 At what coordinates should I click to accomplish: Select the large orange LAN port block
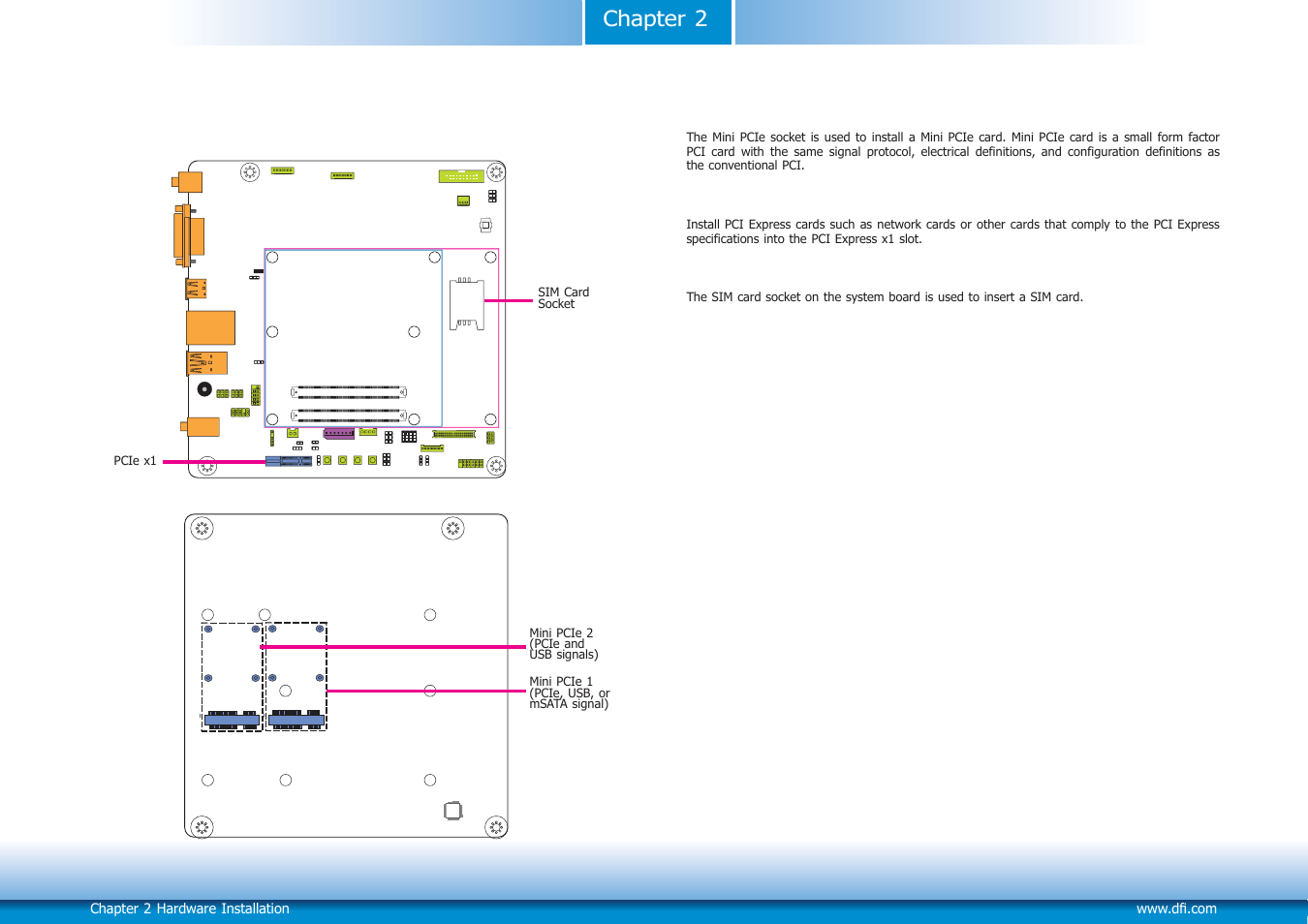210,328
